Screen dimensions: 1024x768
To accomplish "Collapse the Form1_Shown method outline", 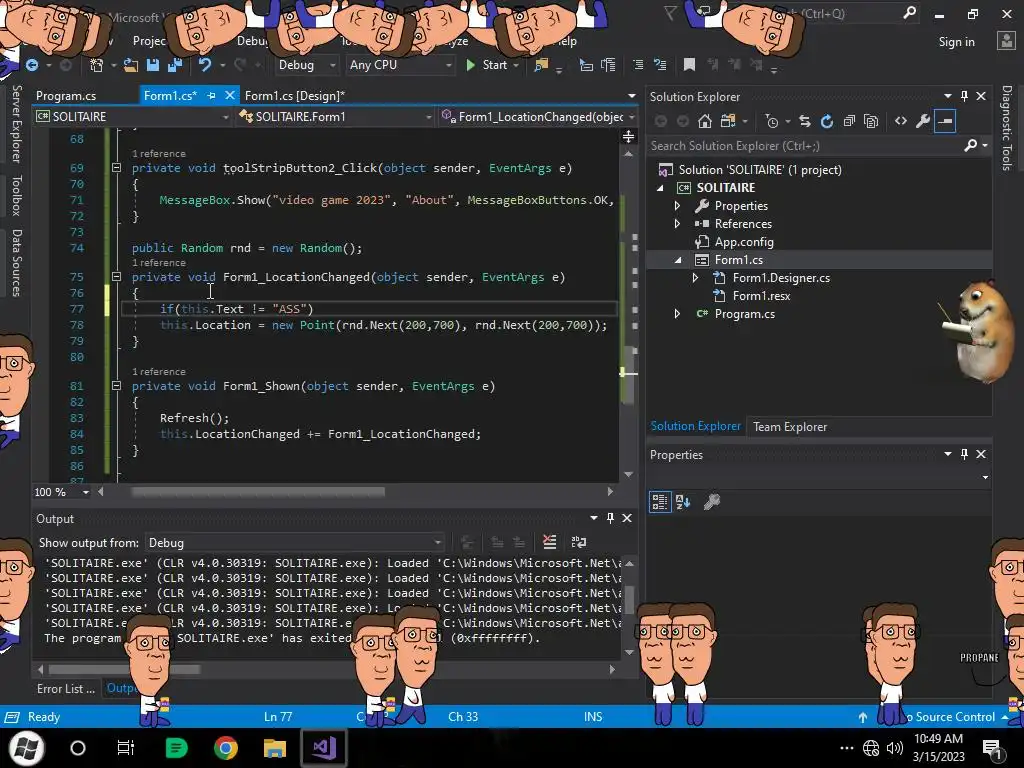I will click(x=116, y=386).
